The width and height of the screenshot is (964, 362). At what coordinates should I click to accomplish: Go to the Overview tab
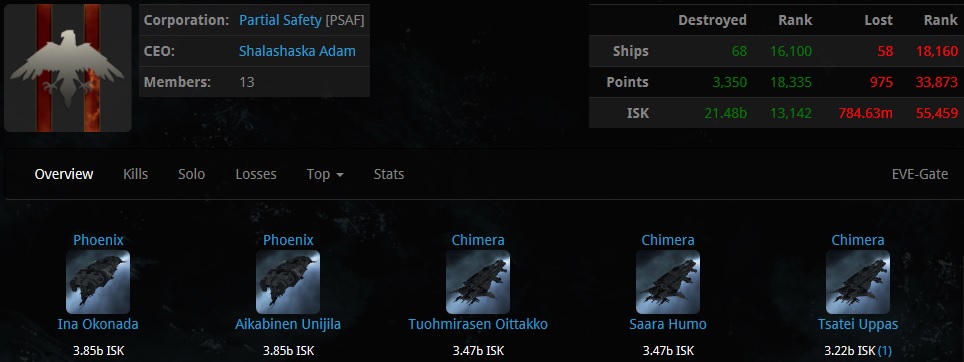pos(64,175)
